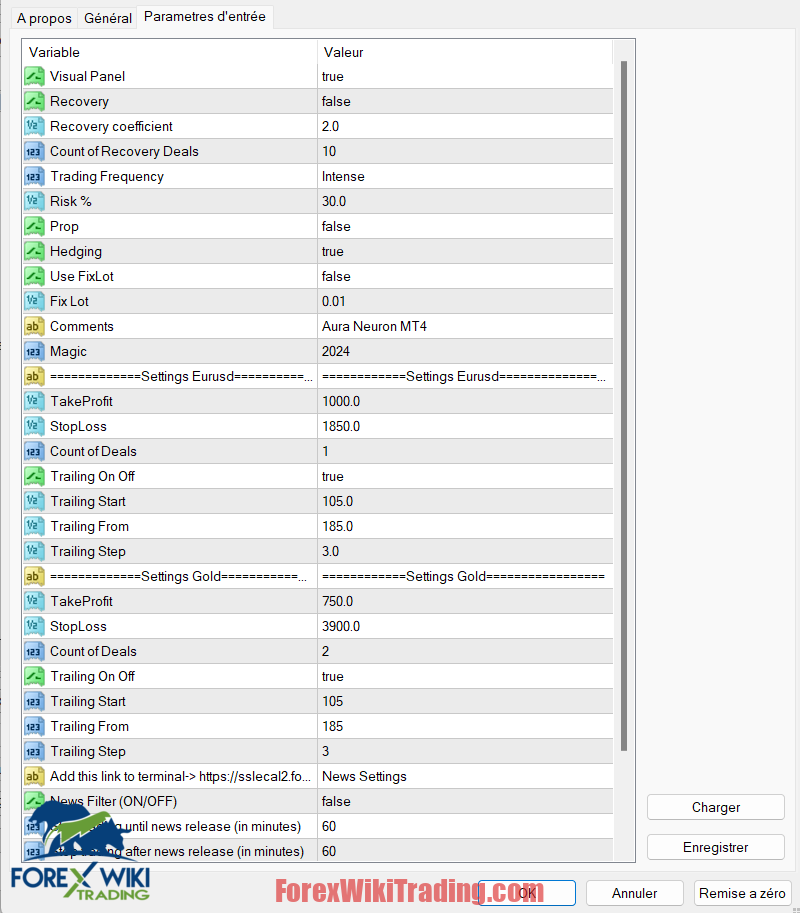Switch to the A propos tab

pyautogui.click(x=44, y=18)
